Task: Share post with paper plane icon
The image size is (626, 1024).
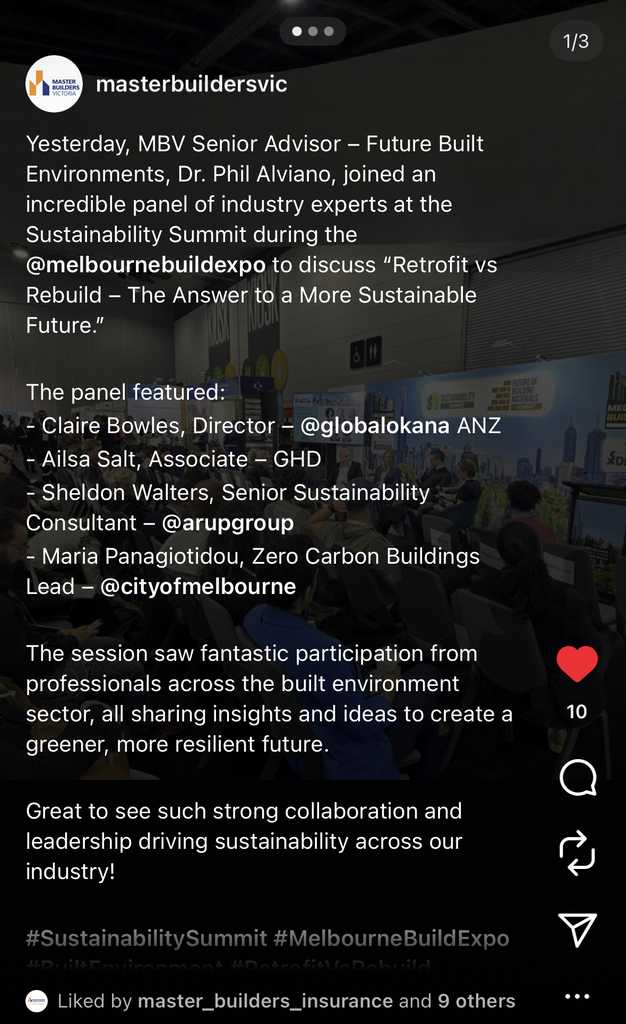Action: [x=577, y=930]
